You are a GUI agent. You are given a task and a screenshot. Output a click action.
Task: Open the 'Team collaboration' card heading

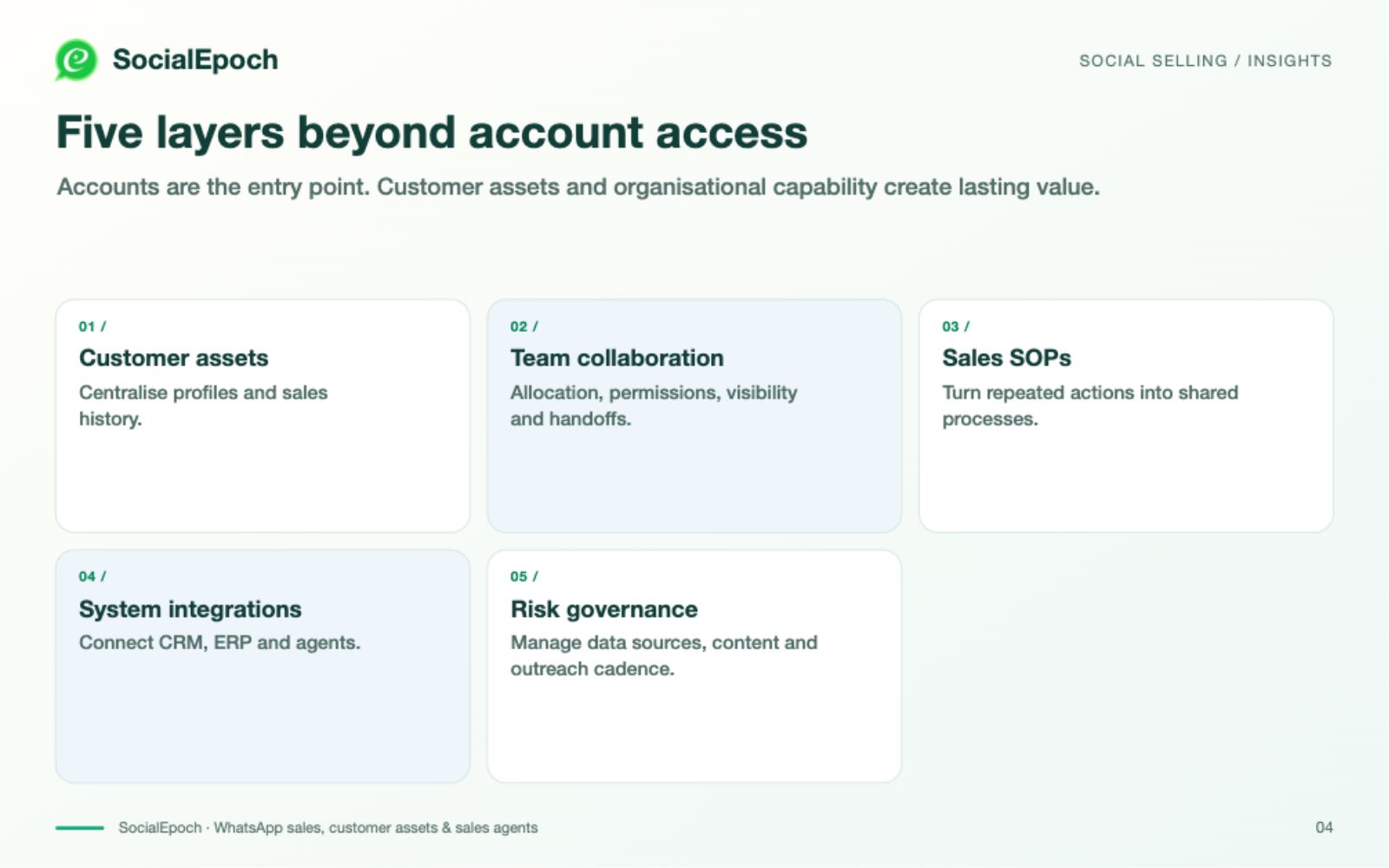pos(617,358)
